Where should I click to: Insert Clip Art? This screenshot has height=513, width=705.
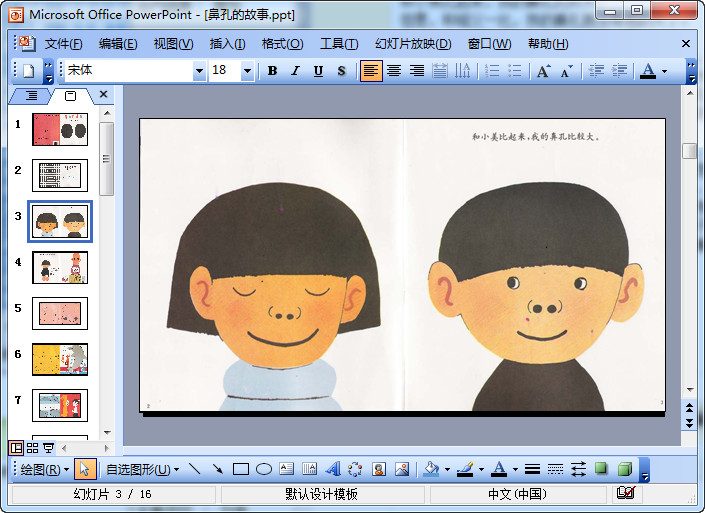pos(379,469)
